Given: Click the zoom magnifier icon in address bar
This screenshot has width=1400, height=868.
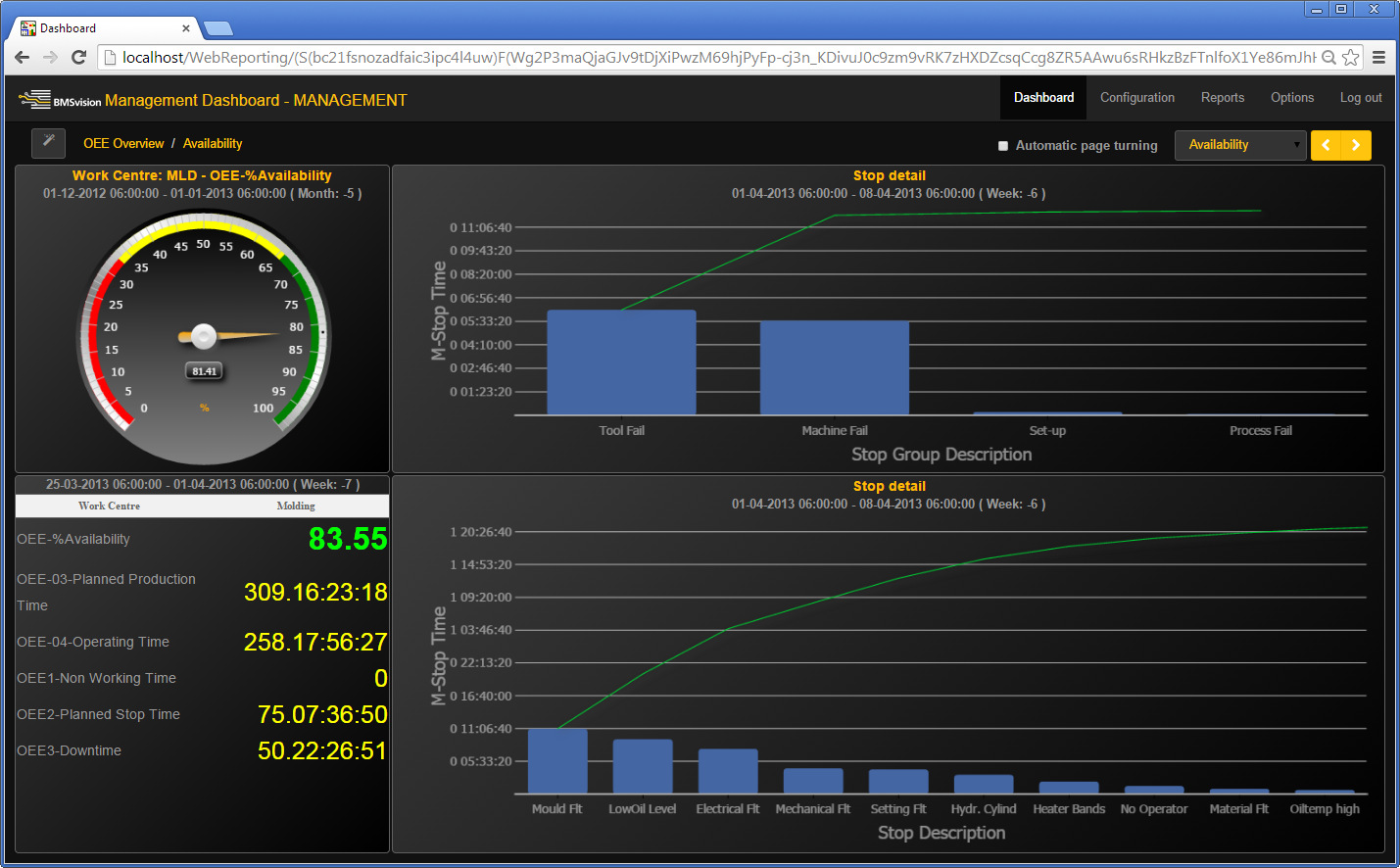Looking at the screenshot, I should [1328, 58].
